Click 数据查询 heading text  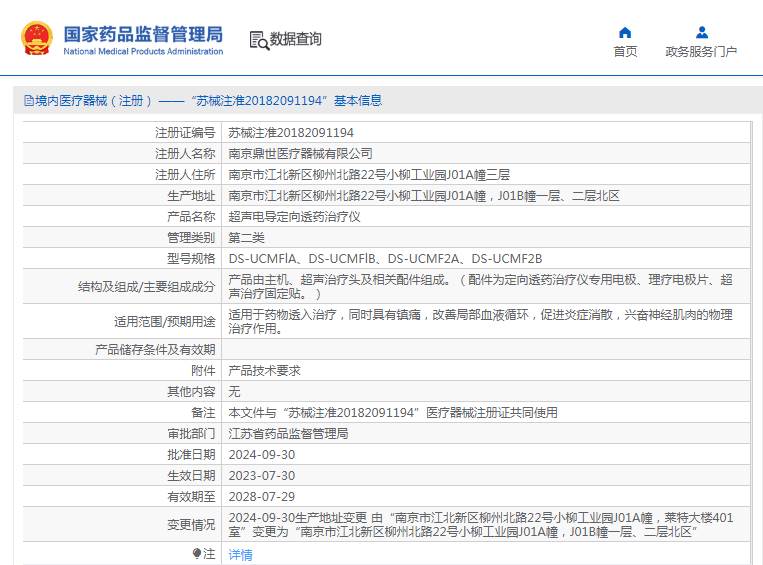(295, 39)
